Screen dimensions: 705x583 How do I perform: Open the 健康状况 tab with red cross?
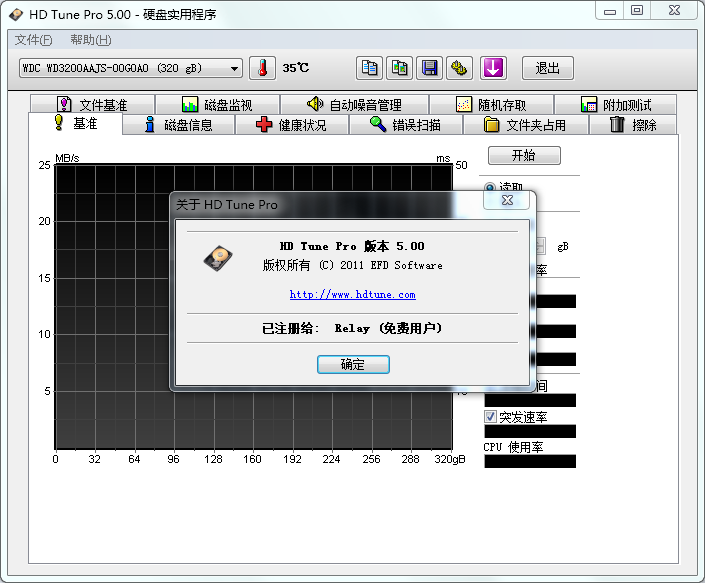tap(291, 125)
